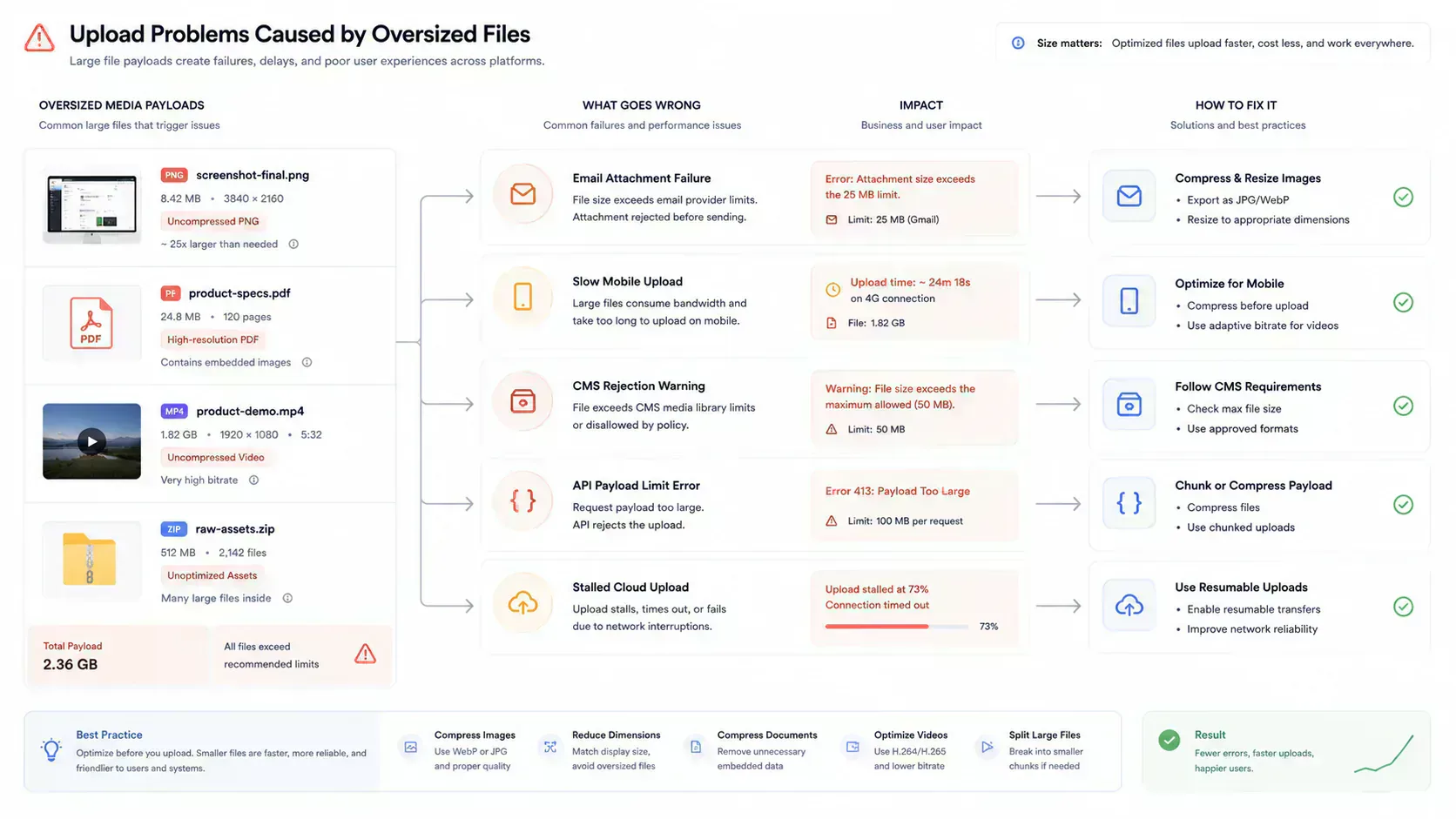1456x819 pixels.
Task: Toggle the checkmark for Optimize for Mobile
Action: pyautogui.click(x=1403, y=303)
